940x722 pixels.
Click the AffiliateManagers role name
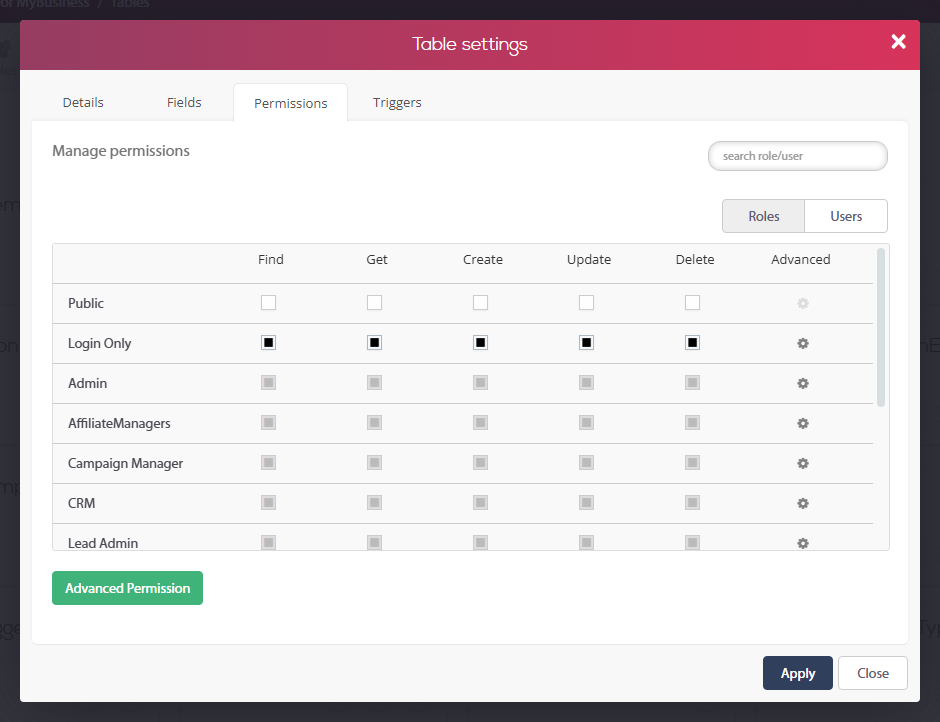[119, 423]
